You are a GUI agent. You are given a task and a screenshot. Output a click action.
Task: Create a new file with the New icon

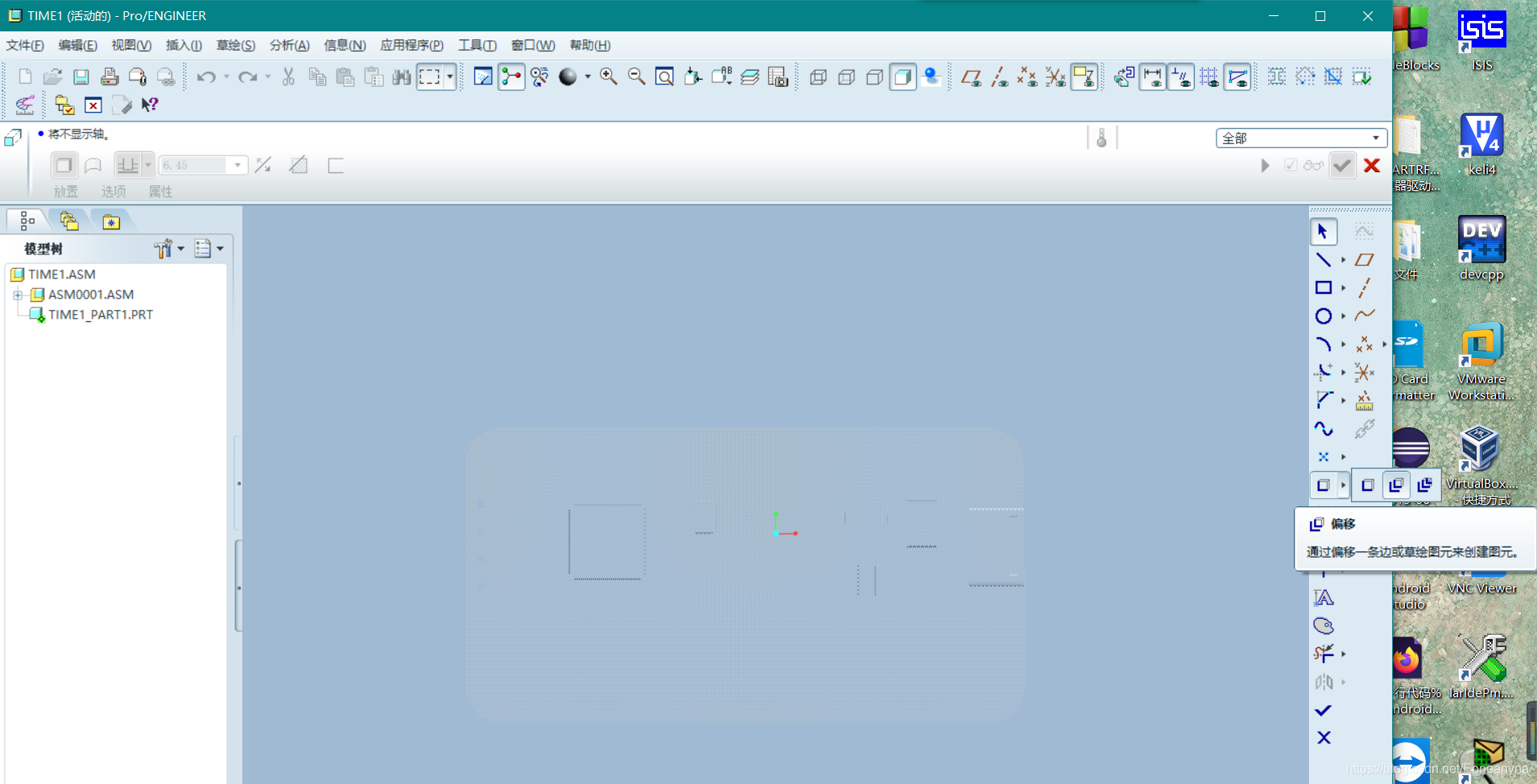pos(25,76)
